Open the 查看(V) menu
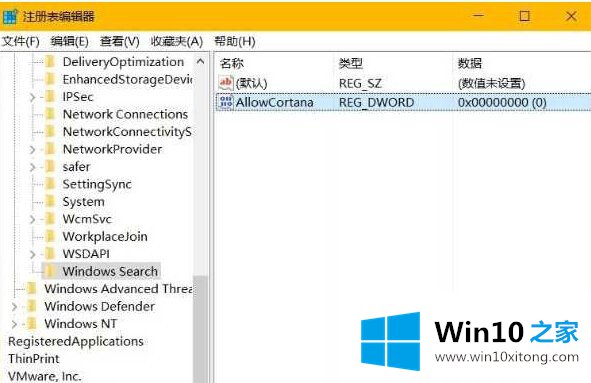Viewport: 591px width, 383px height. pyautogui.click(x=119, y=41)
